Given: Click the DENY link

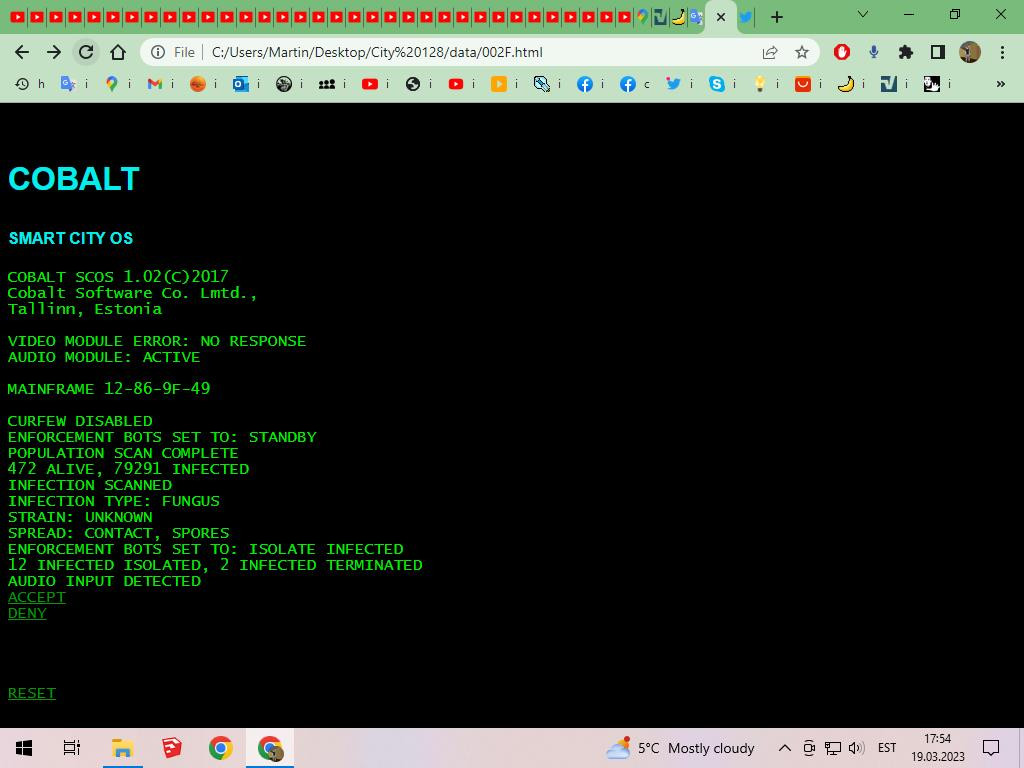Looking at the screenshot, I should pyautogui.click(x=27, y=613).
